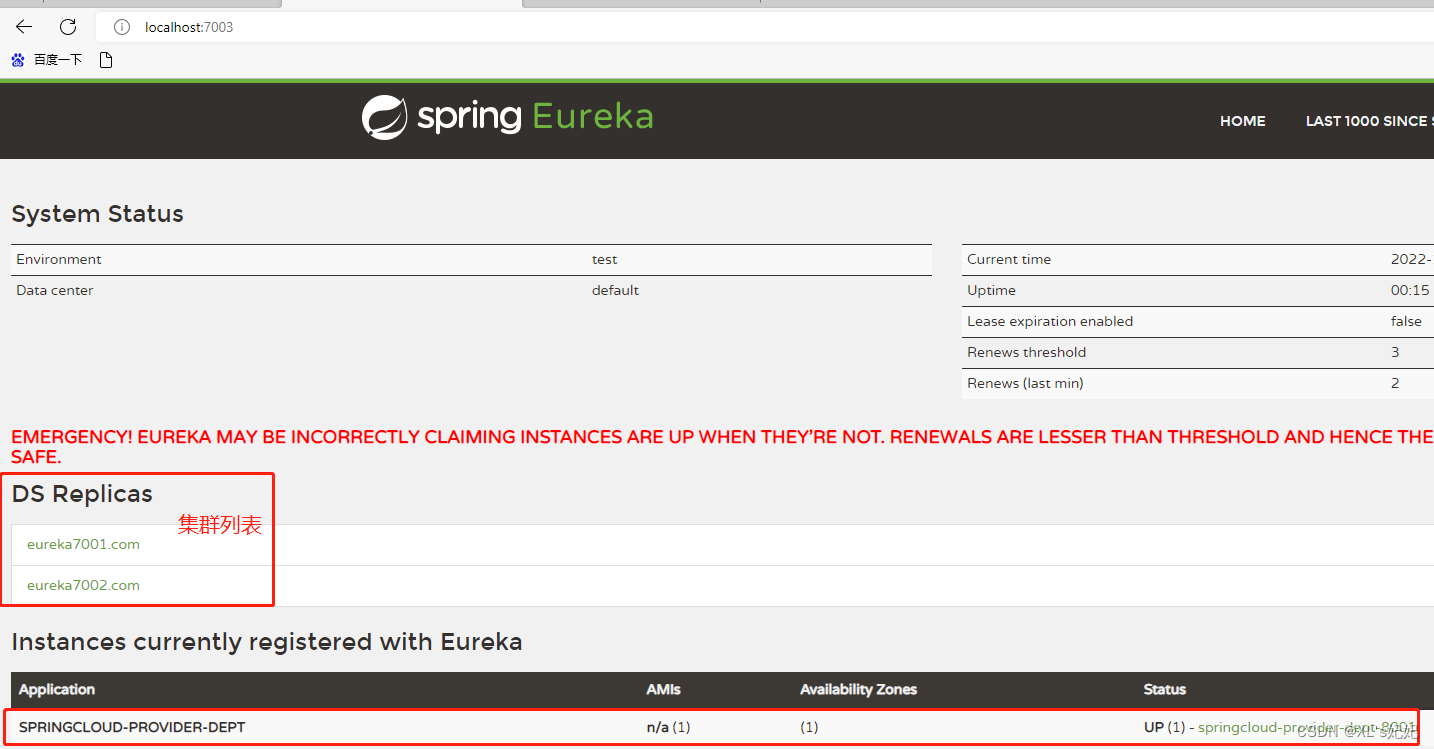
Task: Select the Renews threshold label
Action: pyautogui.click(x=1026, y=352)
